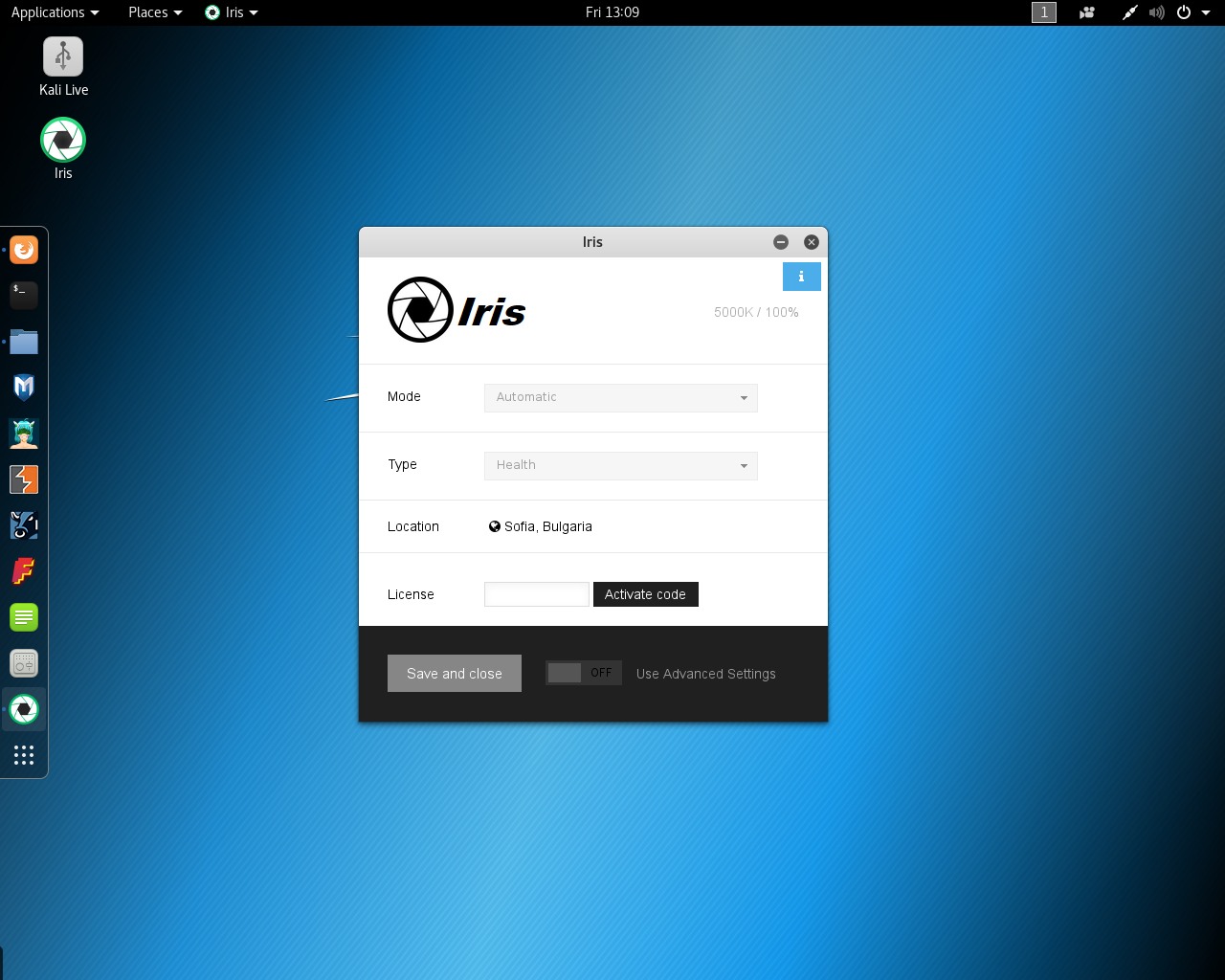Launch Maltego from the dock
This screenshot has height=980, width=1225.
pos(24,525)
